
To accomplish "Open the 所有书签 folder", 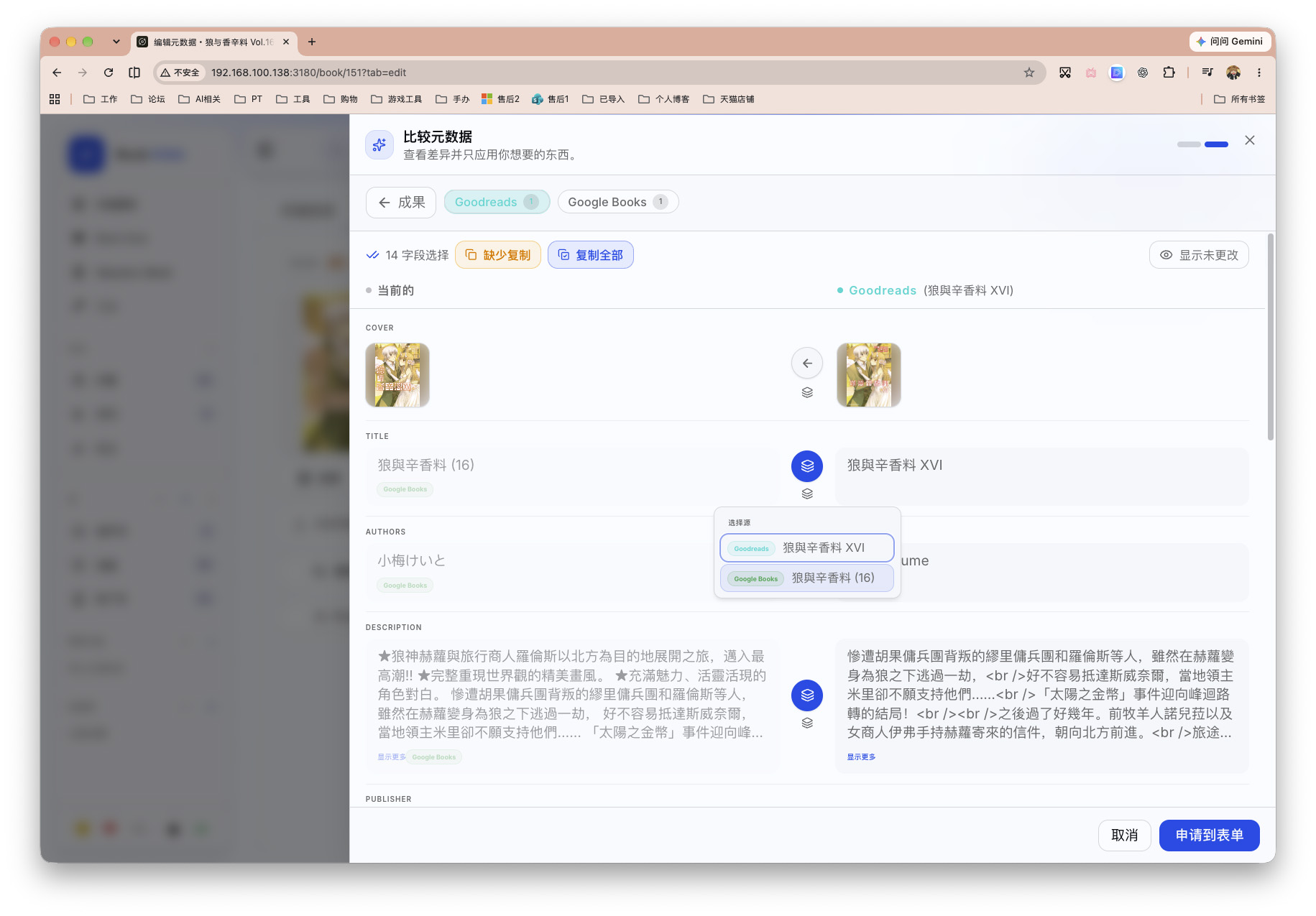I will pos(1240,99).
